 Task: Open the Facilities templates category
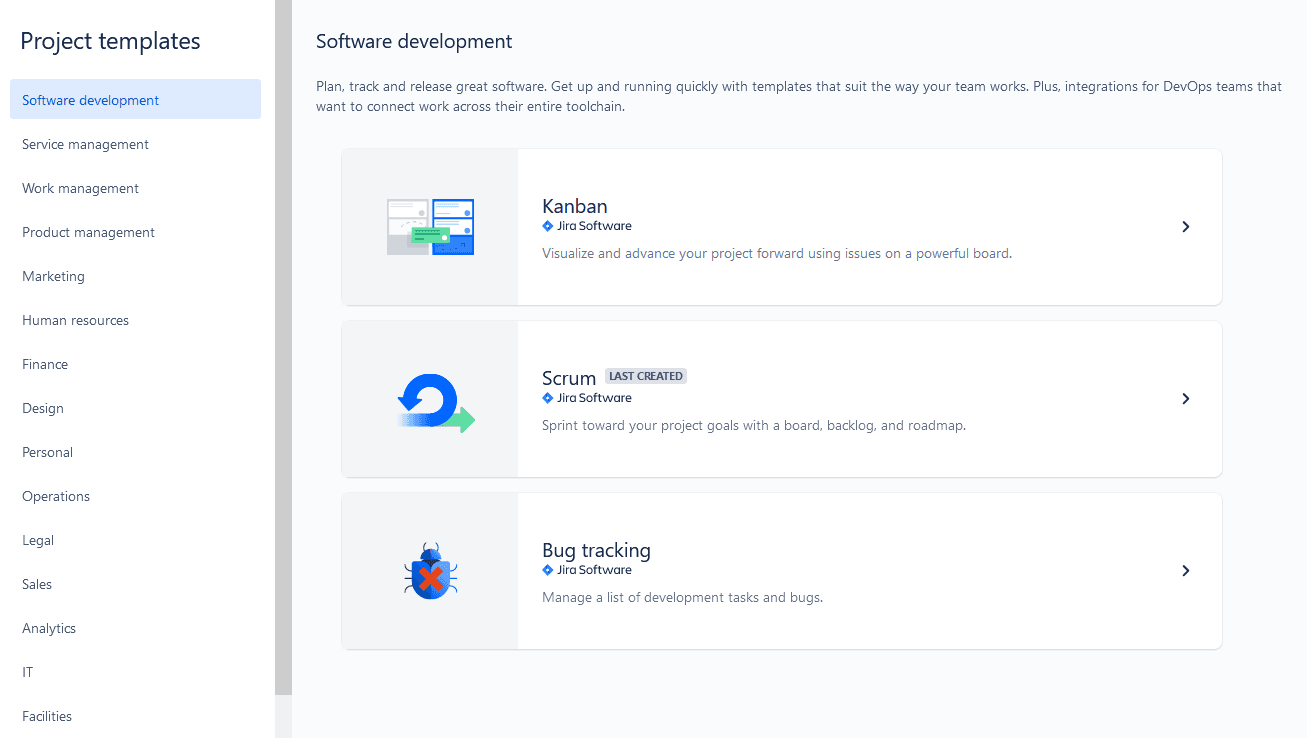pyautogui.click(x=135, y=716)
